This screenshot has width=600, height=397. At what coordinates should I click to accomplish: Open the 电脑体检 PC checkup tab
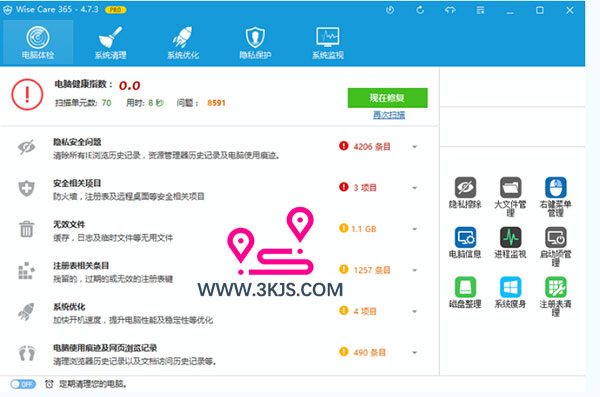[x=38, y=42]
